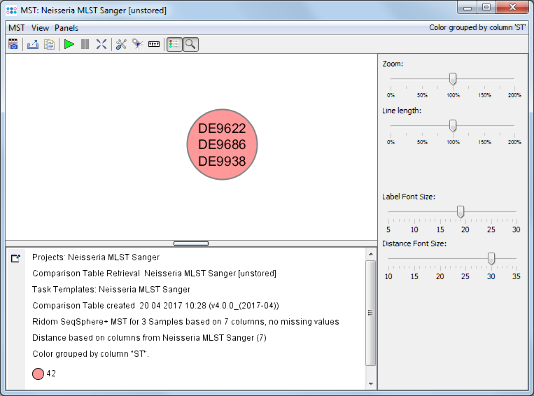534x396 pixels.
Task: Click 'Projects: Neisseria MLST Sanger' text
Action: (96, 257)
